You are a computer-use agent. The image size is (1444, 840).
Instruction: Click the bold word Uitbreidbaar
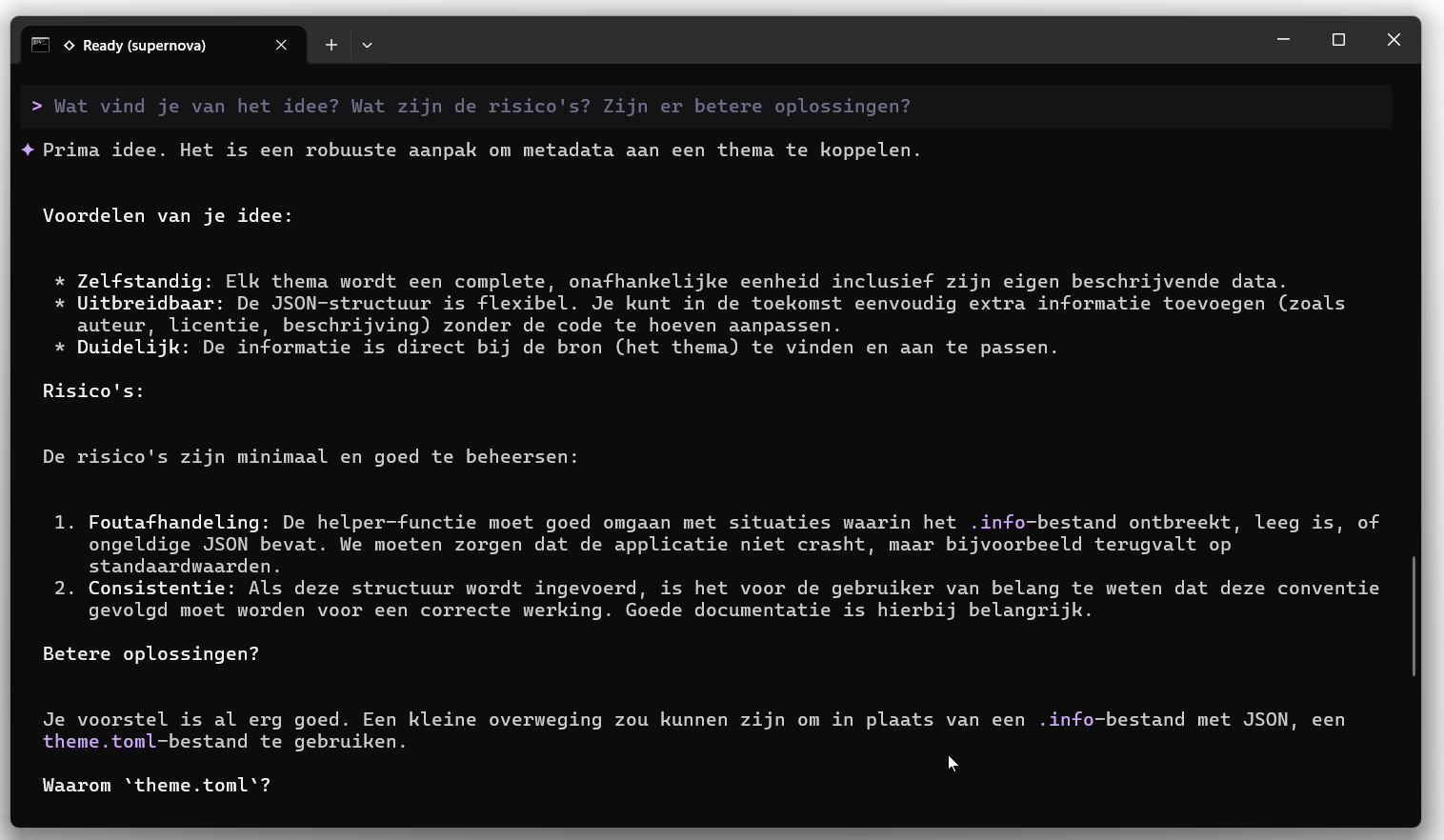[x=150, y=303]
